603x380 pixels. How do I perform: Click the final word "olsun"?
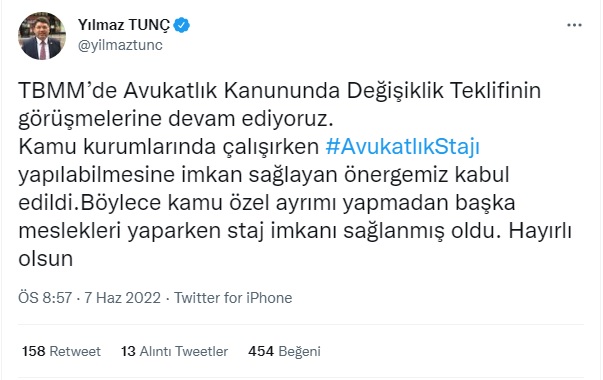45,258
